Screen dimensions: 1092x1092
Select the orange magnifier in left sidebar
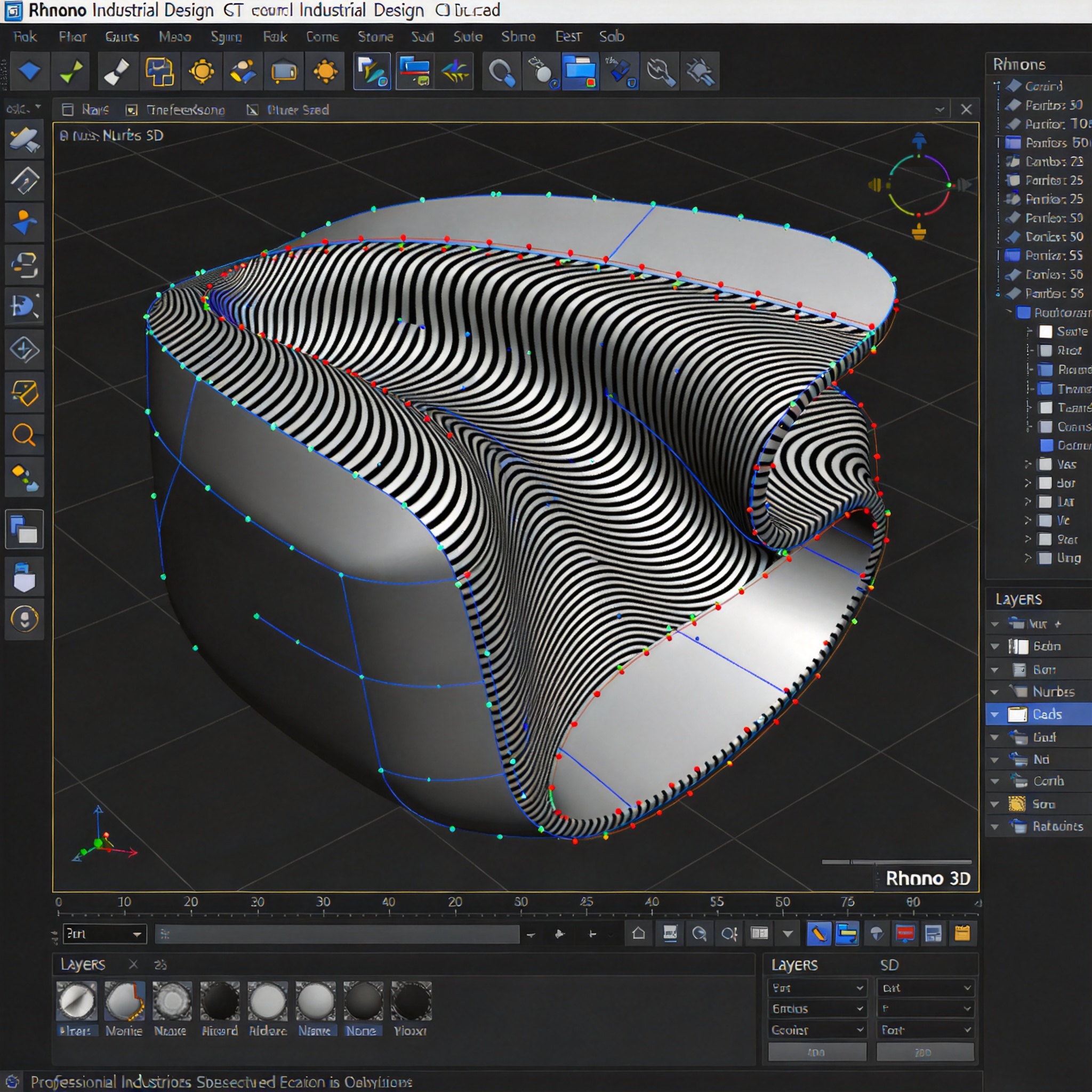[x=25, y=435]
